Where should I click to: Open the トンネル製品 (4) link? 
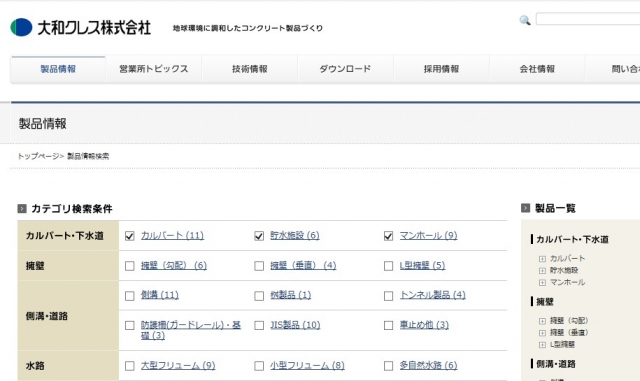coord(433,295)
